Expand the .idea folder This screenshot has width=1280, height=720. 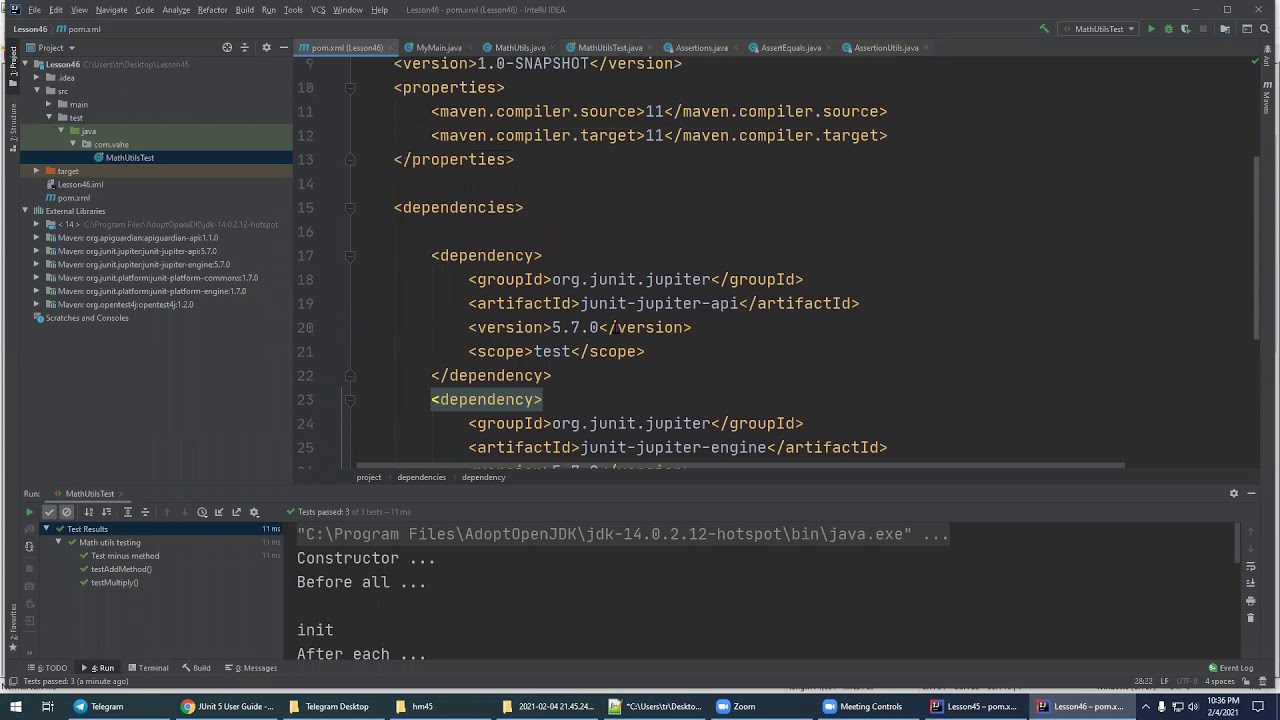pyautogui.click(x=37, y=77)
